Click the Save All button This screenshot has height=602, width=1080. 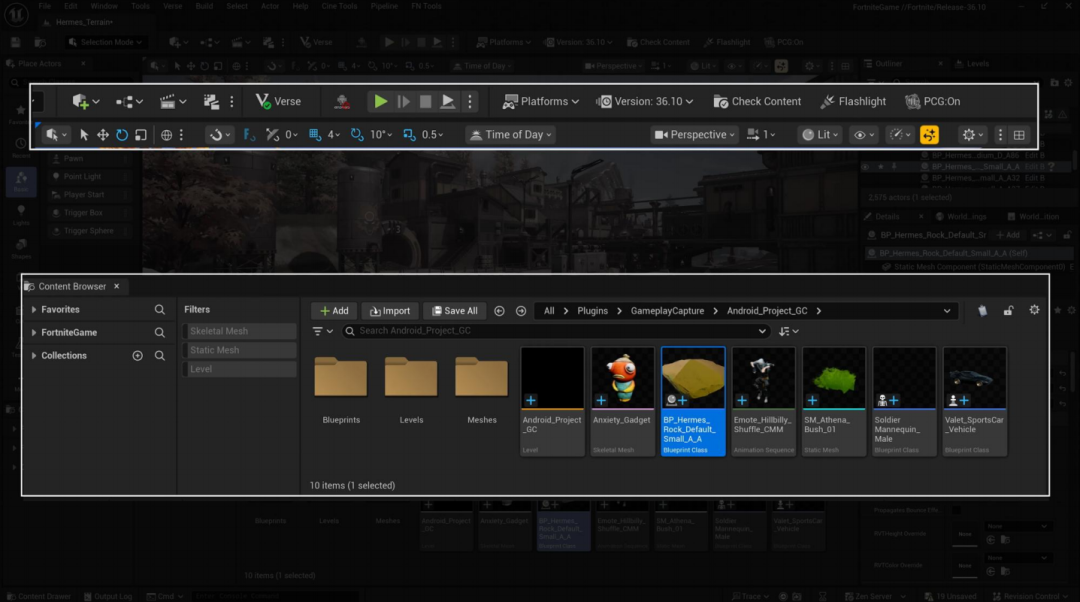pos(454,311)
